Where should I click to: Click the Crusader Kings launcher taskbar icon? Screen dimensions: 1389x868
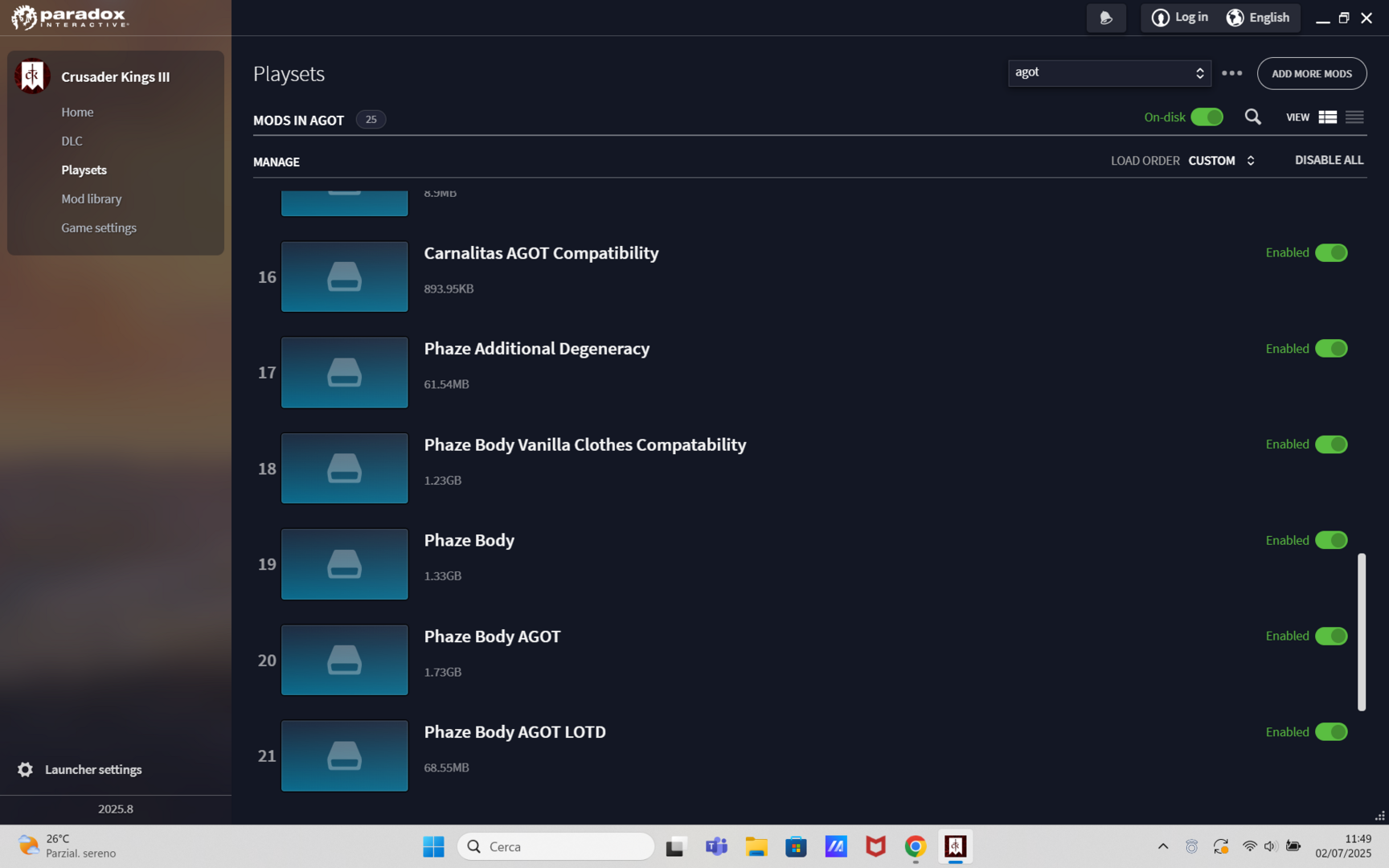click(x=955, y=846)
